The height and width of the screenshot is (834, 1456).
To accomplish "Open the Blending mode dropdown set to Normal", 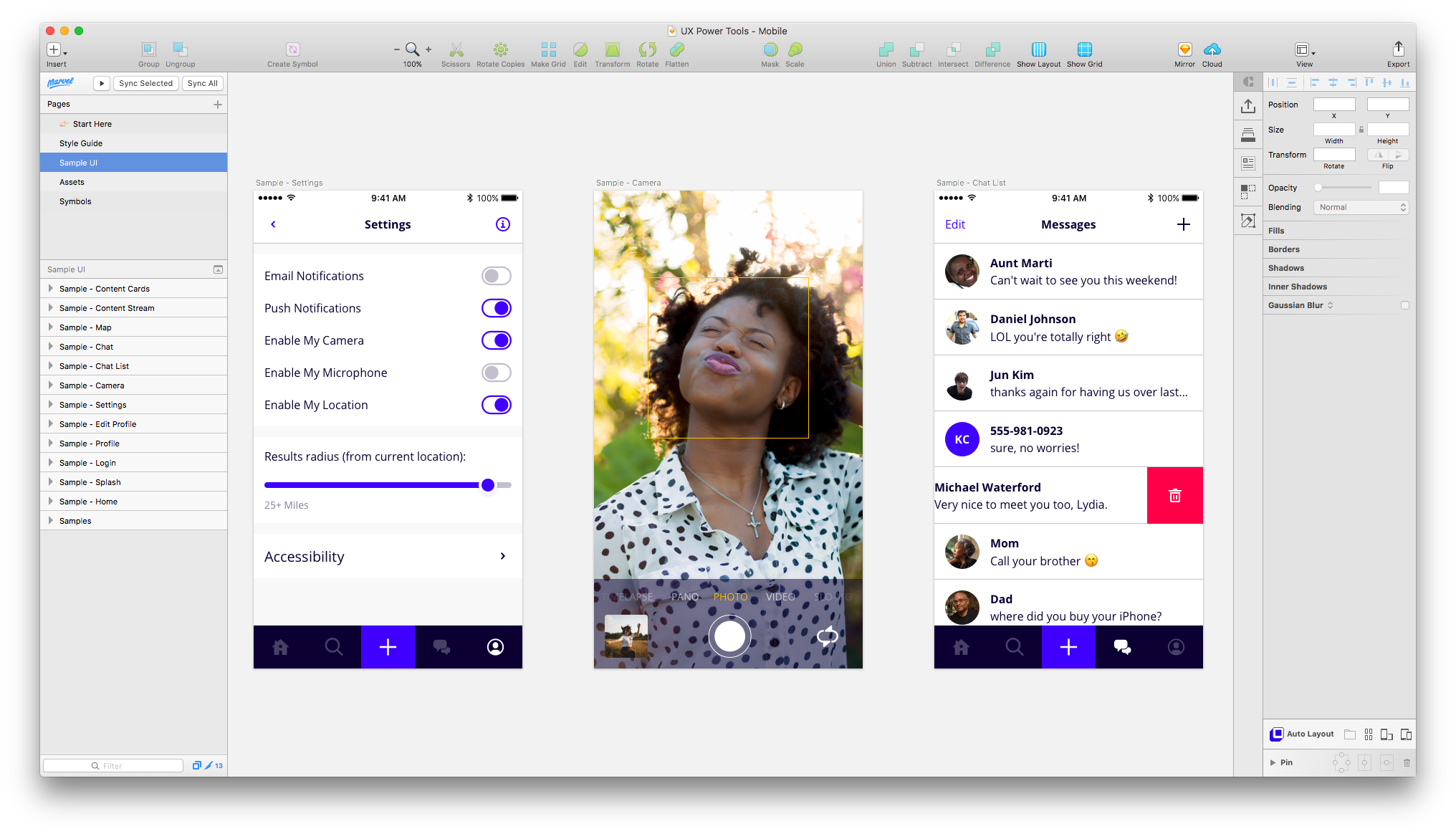I will coord(1360,207).
